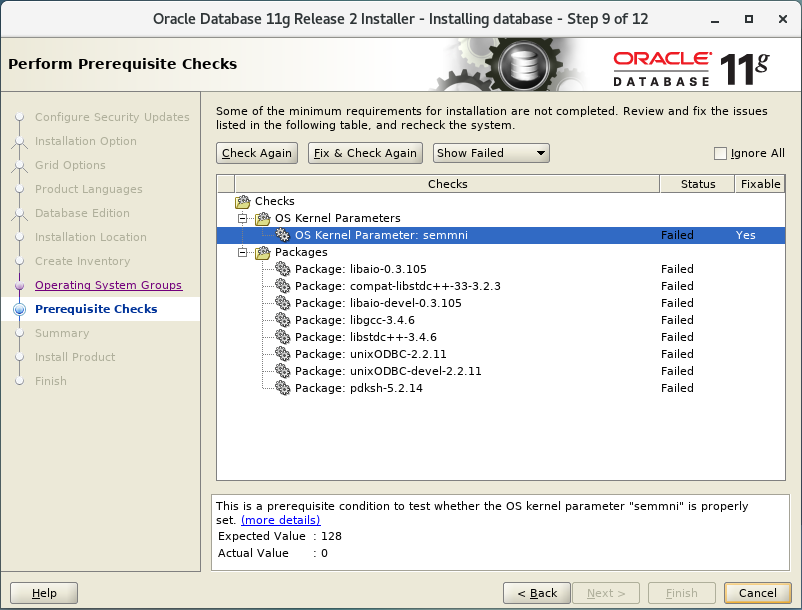Click the OS Kernel Parameters folder icon

pos(262,218)
